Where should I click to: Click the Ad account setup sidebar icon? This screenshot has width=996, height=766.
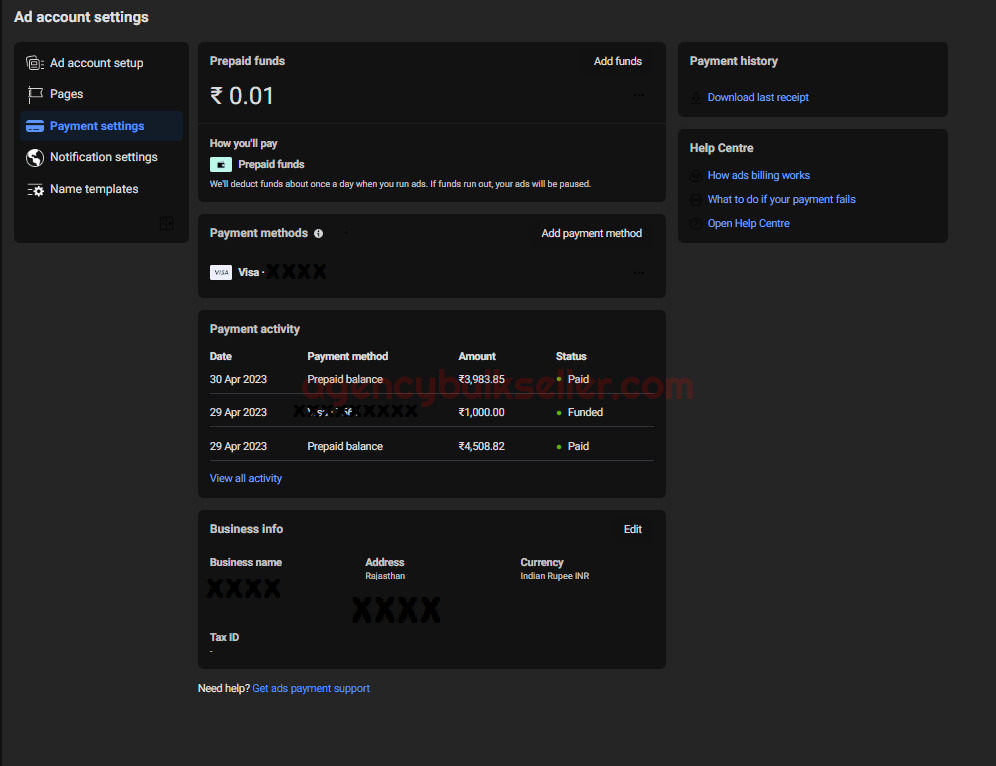(x=35, y=63)
